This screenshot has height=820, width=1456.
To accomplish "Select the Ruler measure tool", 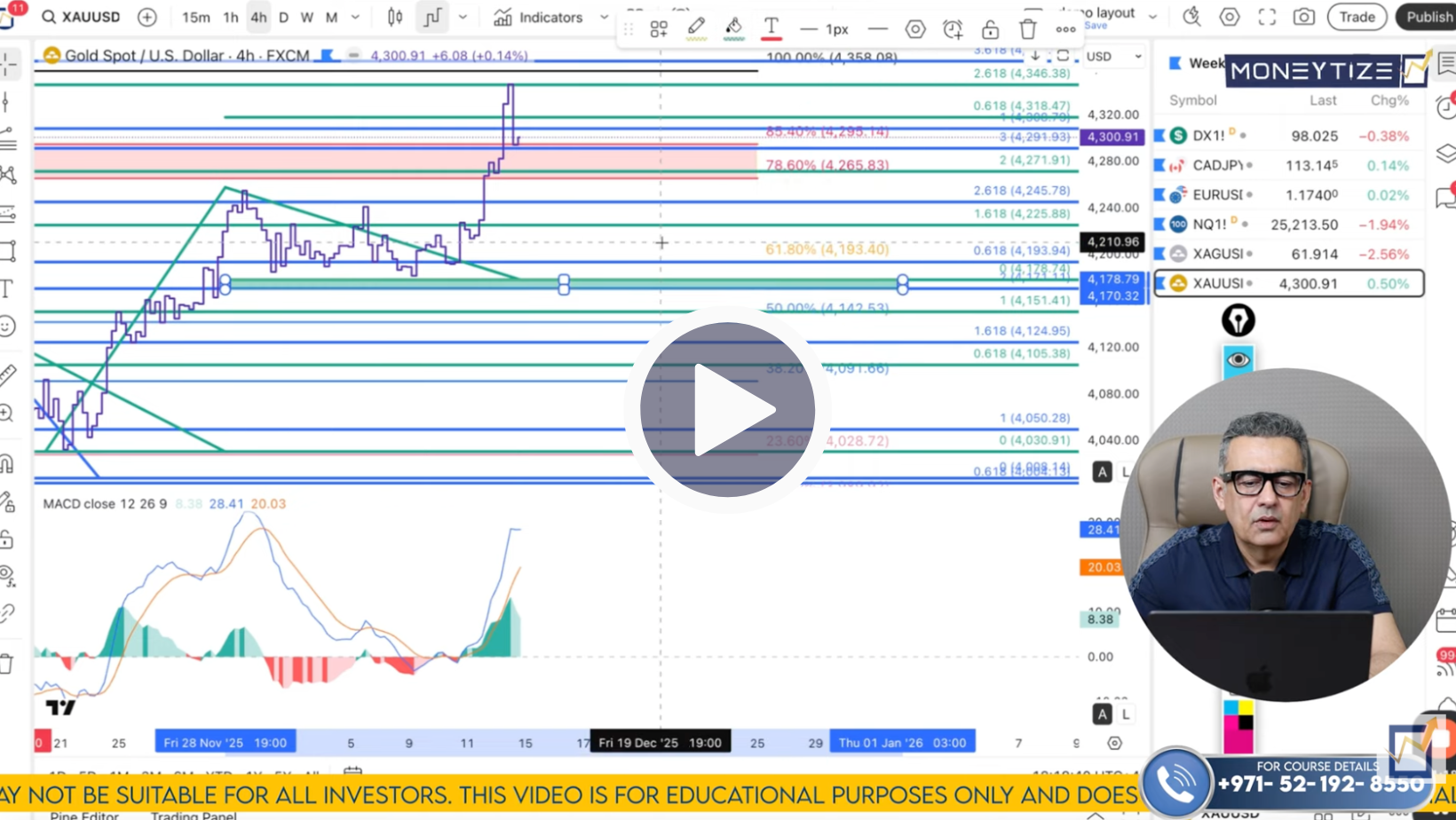I will pos(10,374).
